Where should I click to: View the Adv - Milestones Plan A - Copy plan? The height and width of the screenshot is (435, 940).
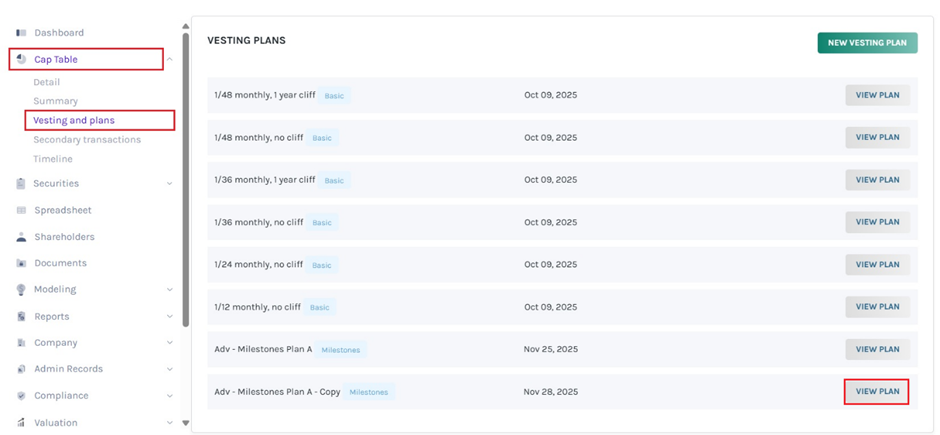point(877,392)
